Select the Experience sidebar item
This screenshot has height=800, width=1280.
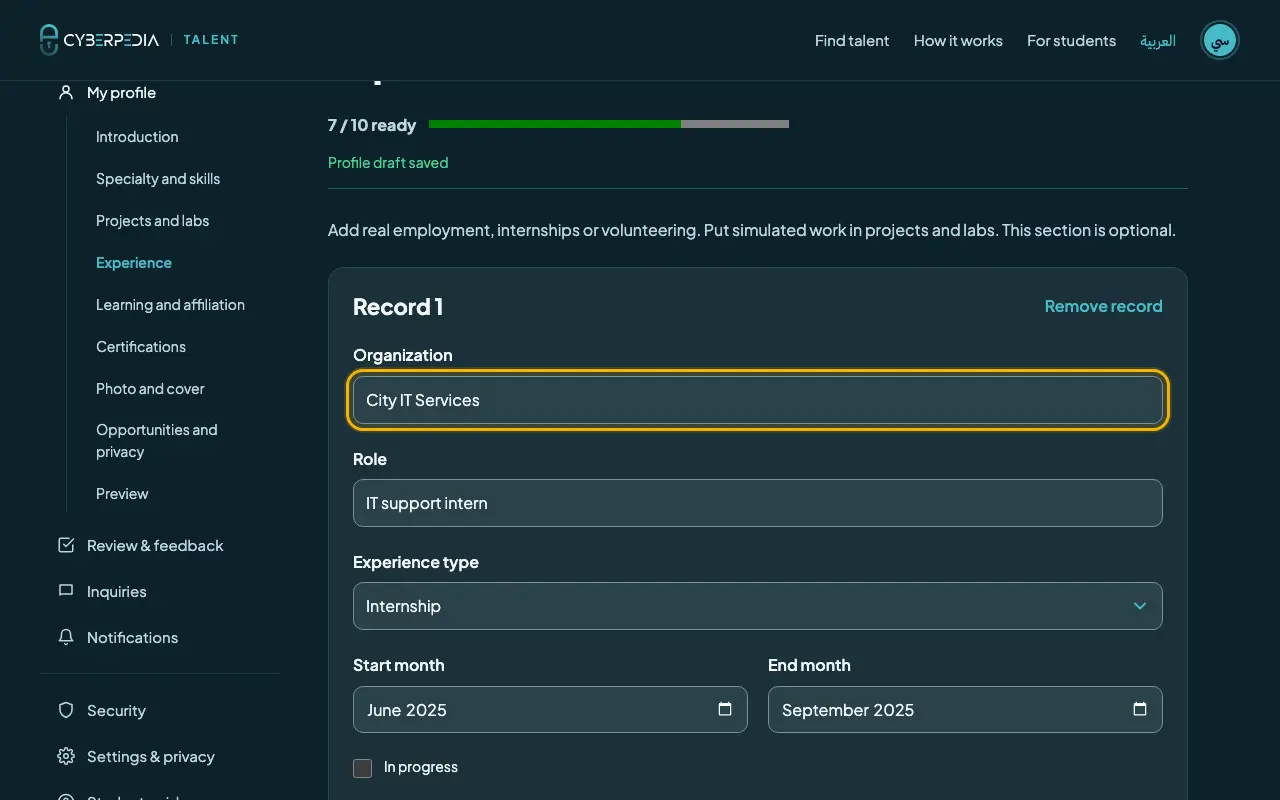(x=134, y=263)
